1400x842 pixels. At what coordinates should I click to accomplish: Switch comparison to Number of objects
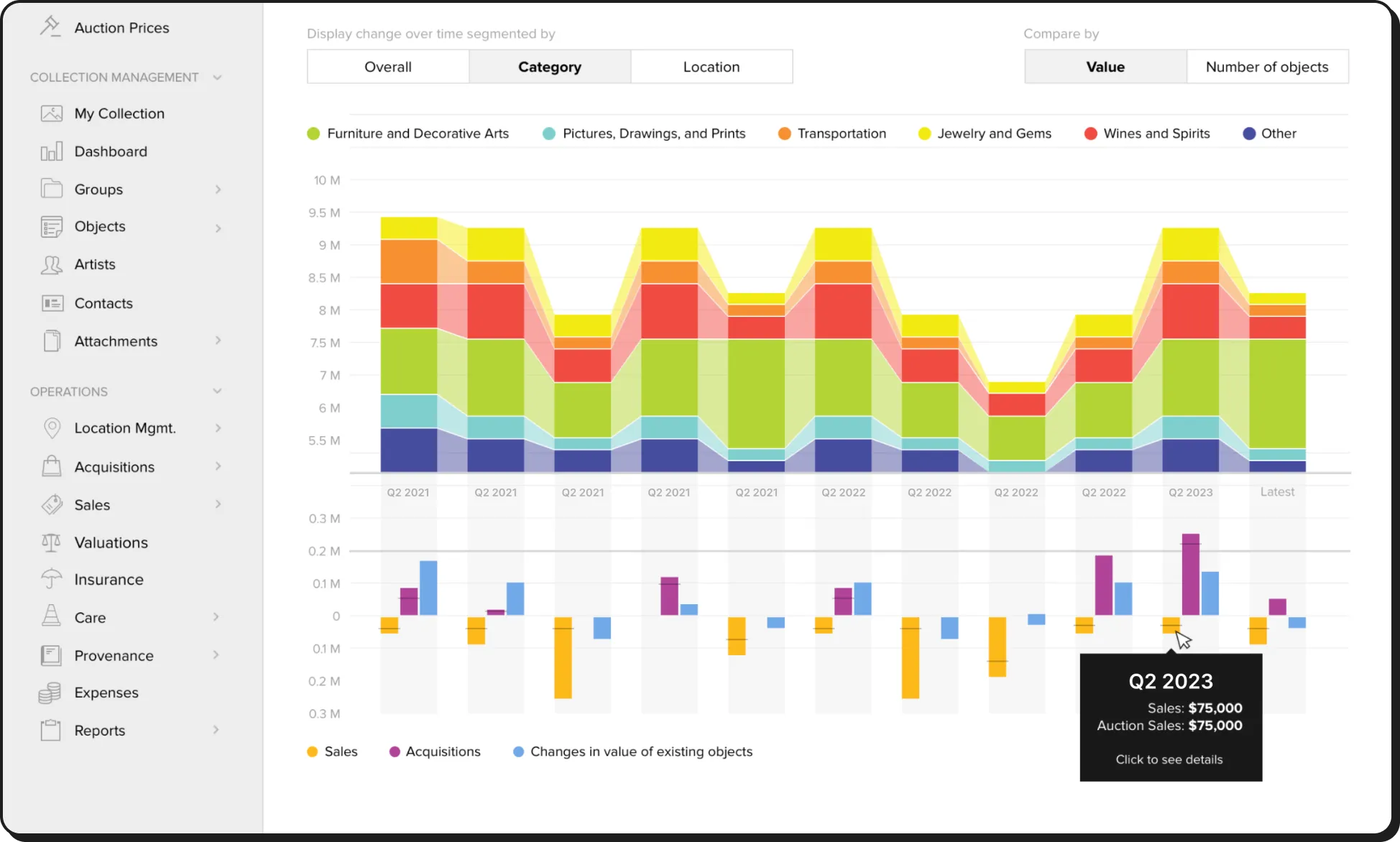coord(1267,66)
